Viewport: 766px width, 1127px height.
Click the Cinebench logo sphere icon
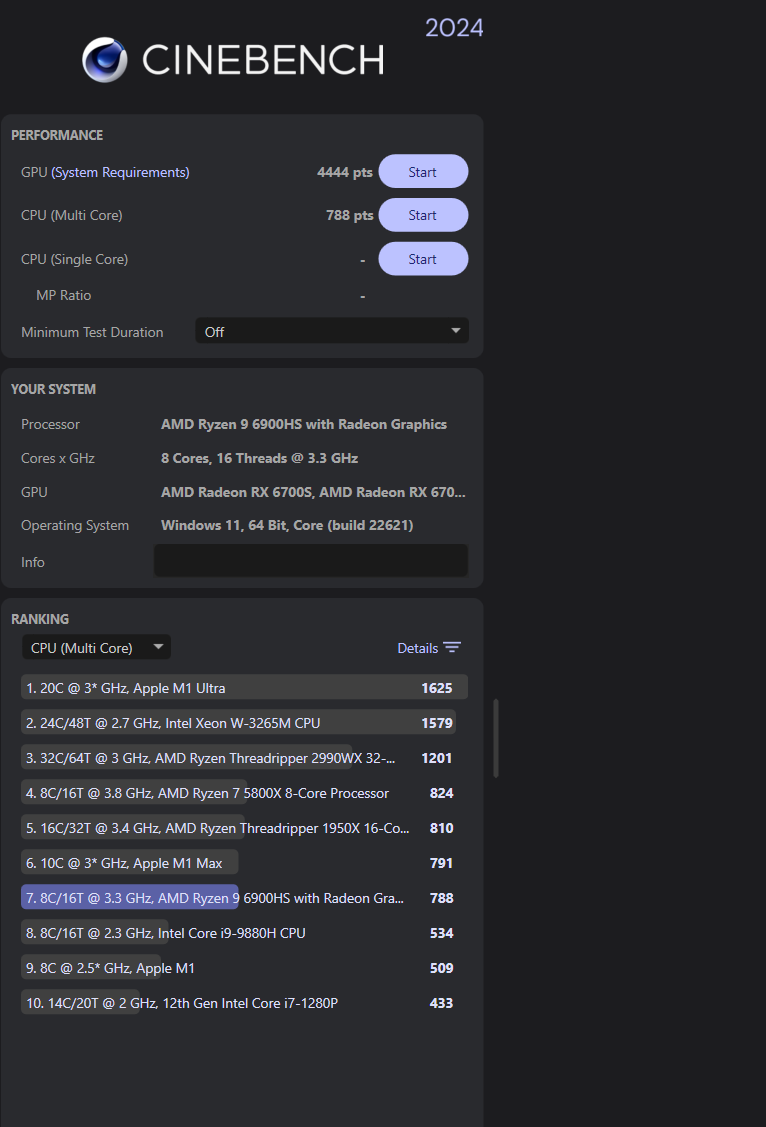tap(105, 60)
